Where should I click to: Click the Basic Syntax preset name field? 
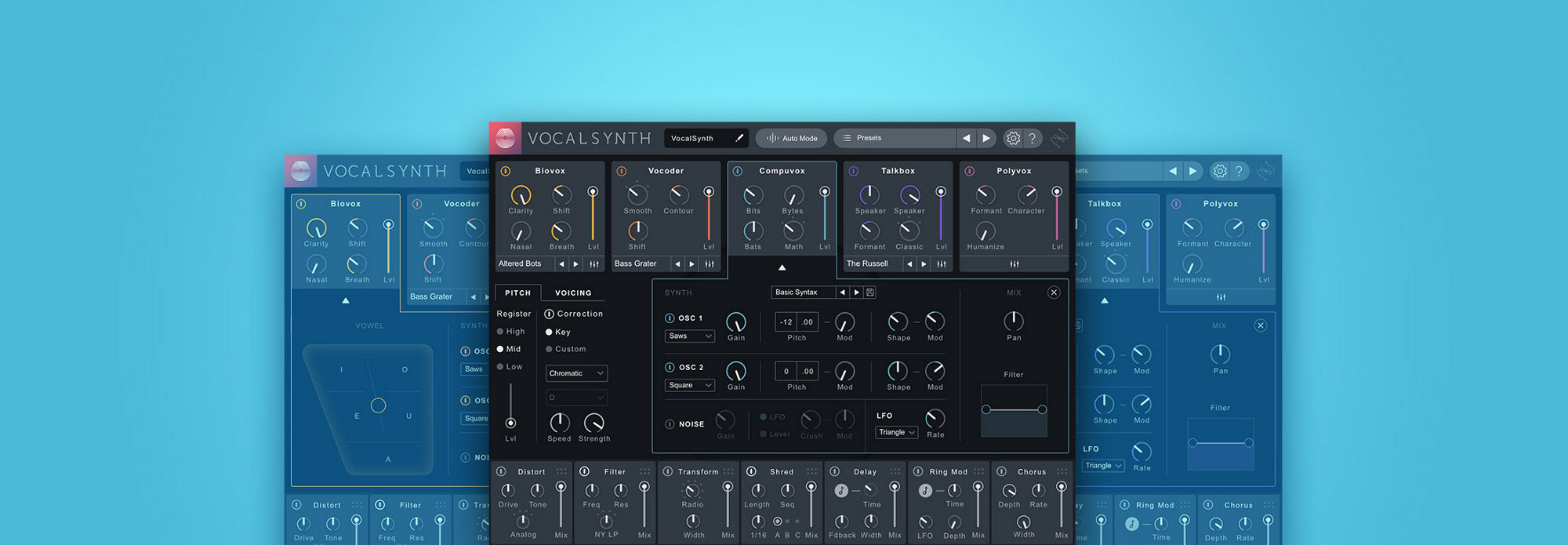click(803, 292)
